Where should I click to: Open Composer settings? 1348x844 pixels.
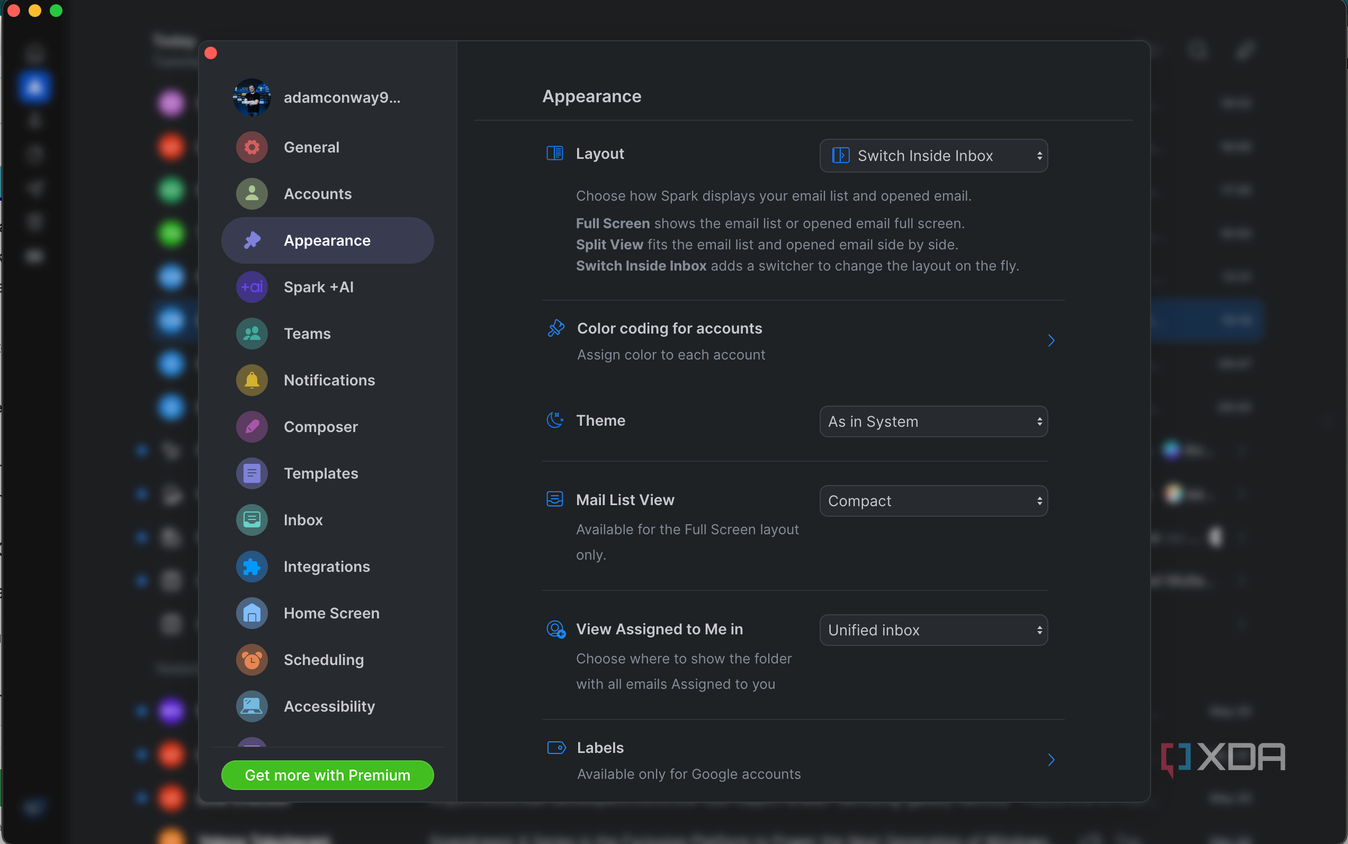pos(328,427)
